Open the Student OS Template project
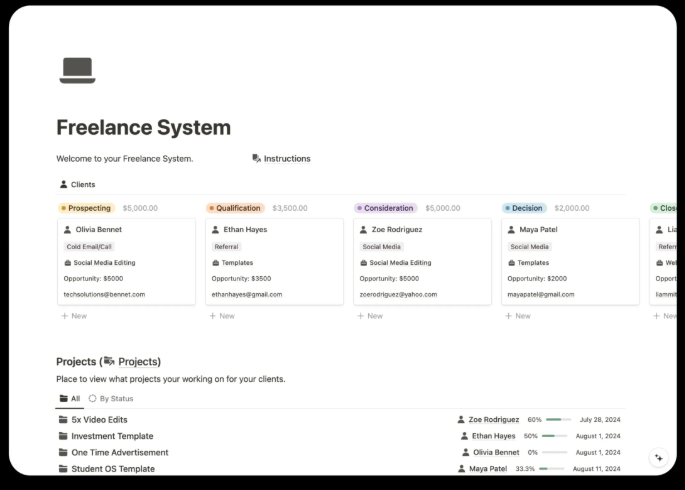Screen dimensions: 685x490 coord(113,469)
